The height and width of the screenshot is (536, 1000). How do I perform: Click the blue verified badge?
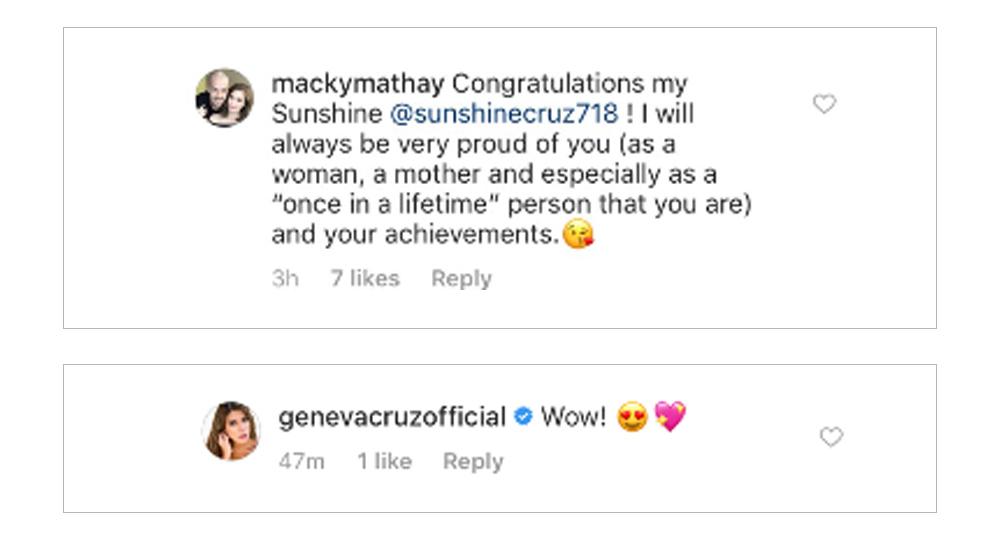[523, 416]
